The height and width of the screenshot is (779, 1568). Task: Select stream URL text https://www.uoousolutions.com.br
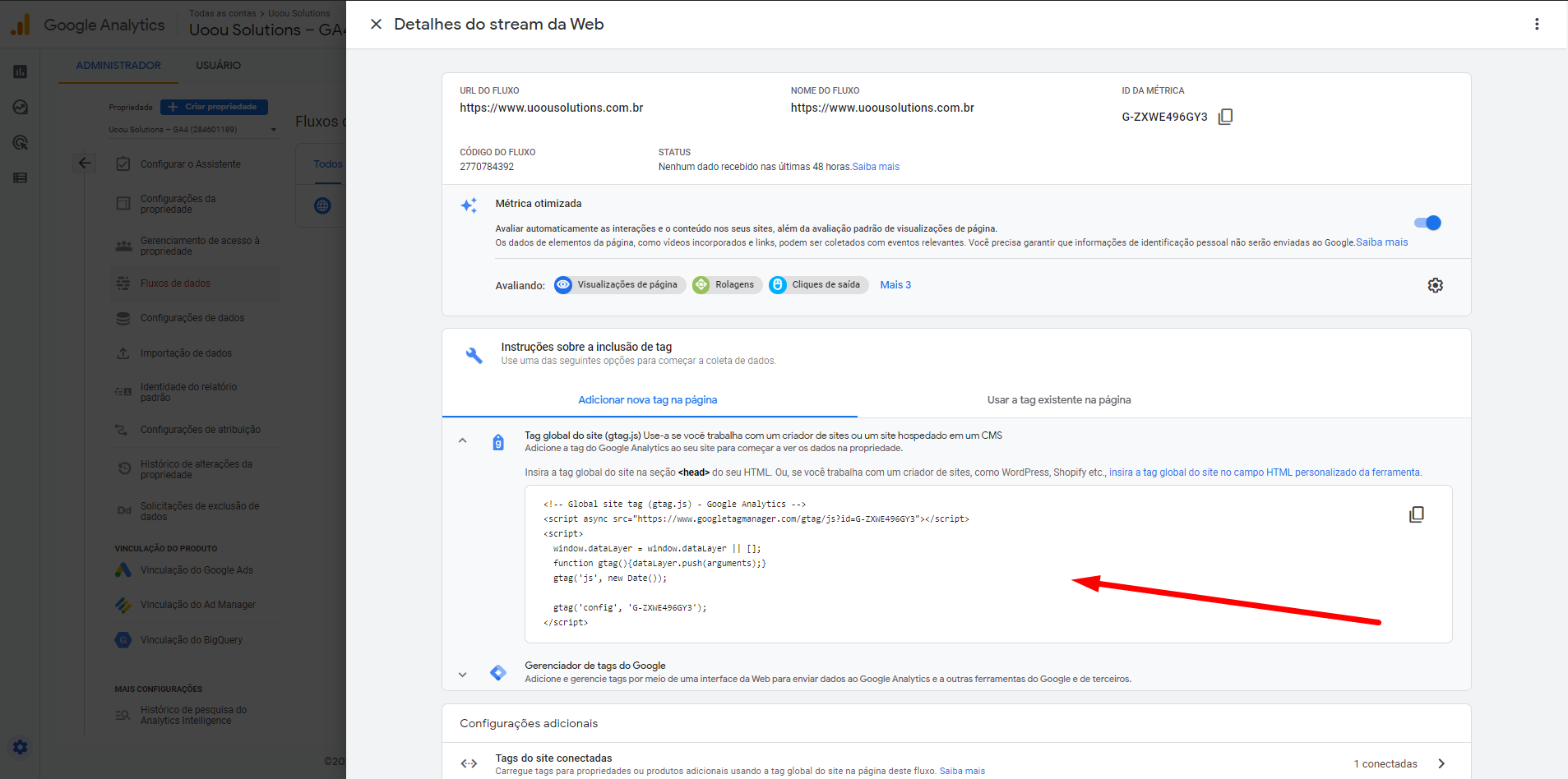551,108
